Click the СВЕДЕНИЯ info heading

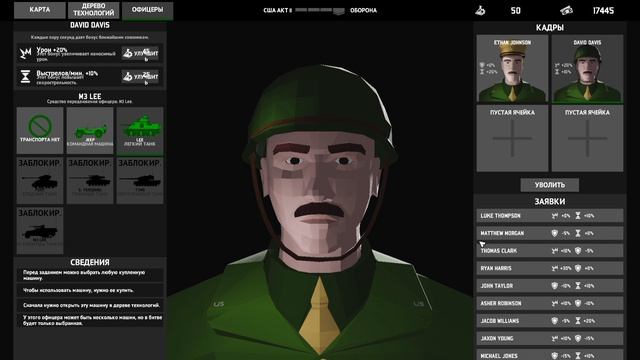tap(90, 262)
